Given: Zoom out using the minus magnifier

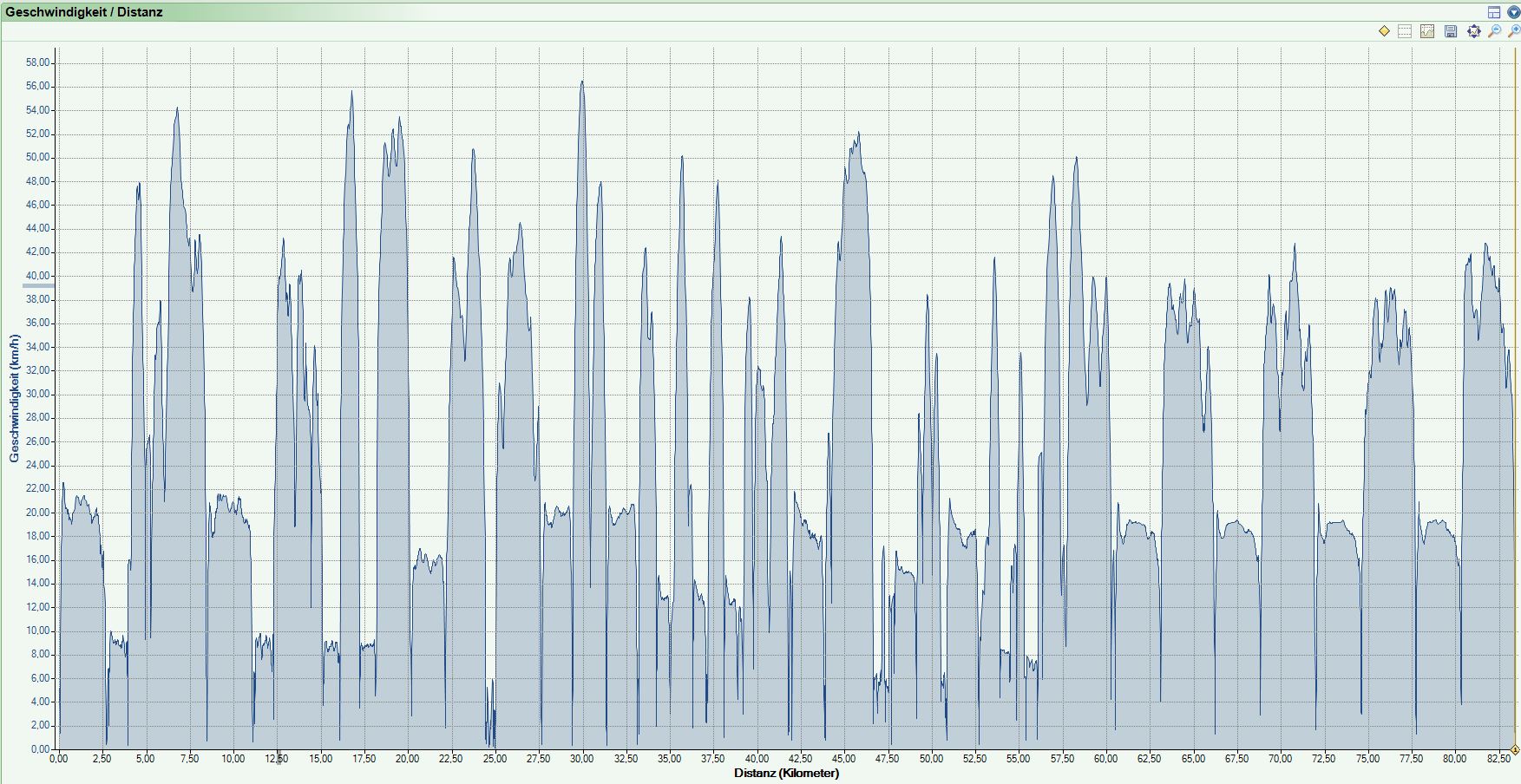Looking at the screenshot, I should 1494,31.
